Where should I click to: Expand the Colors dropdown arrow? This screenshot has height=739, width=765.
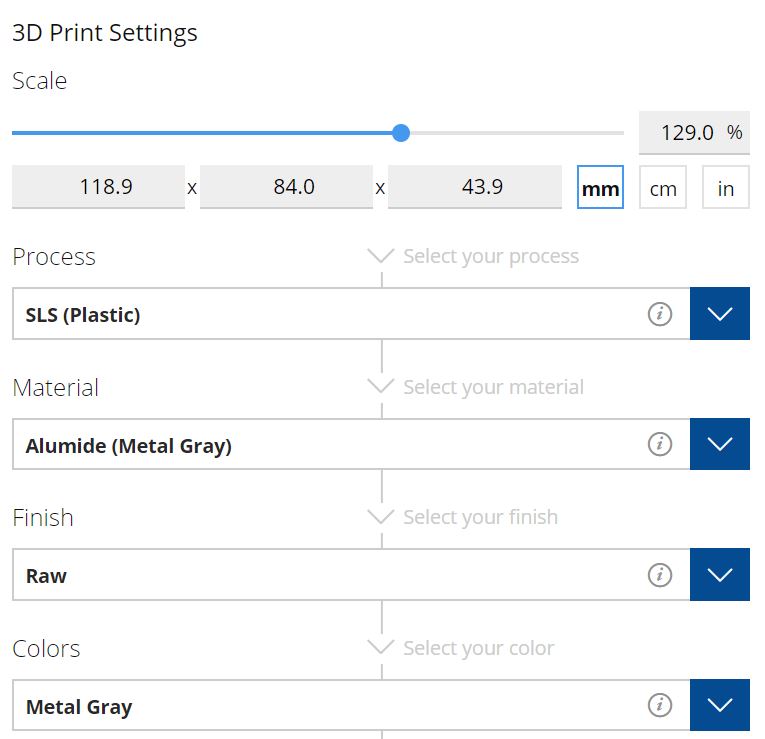pos(720,705)
